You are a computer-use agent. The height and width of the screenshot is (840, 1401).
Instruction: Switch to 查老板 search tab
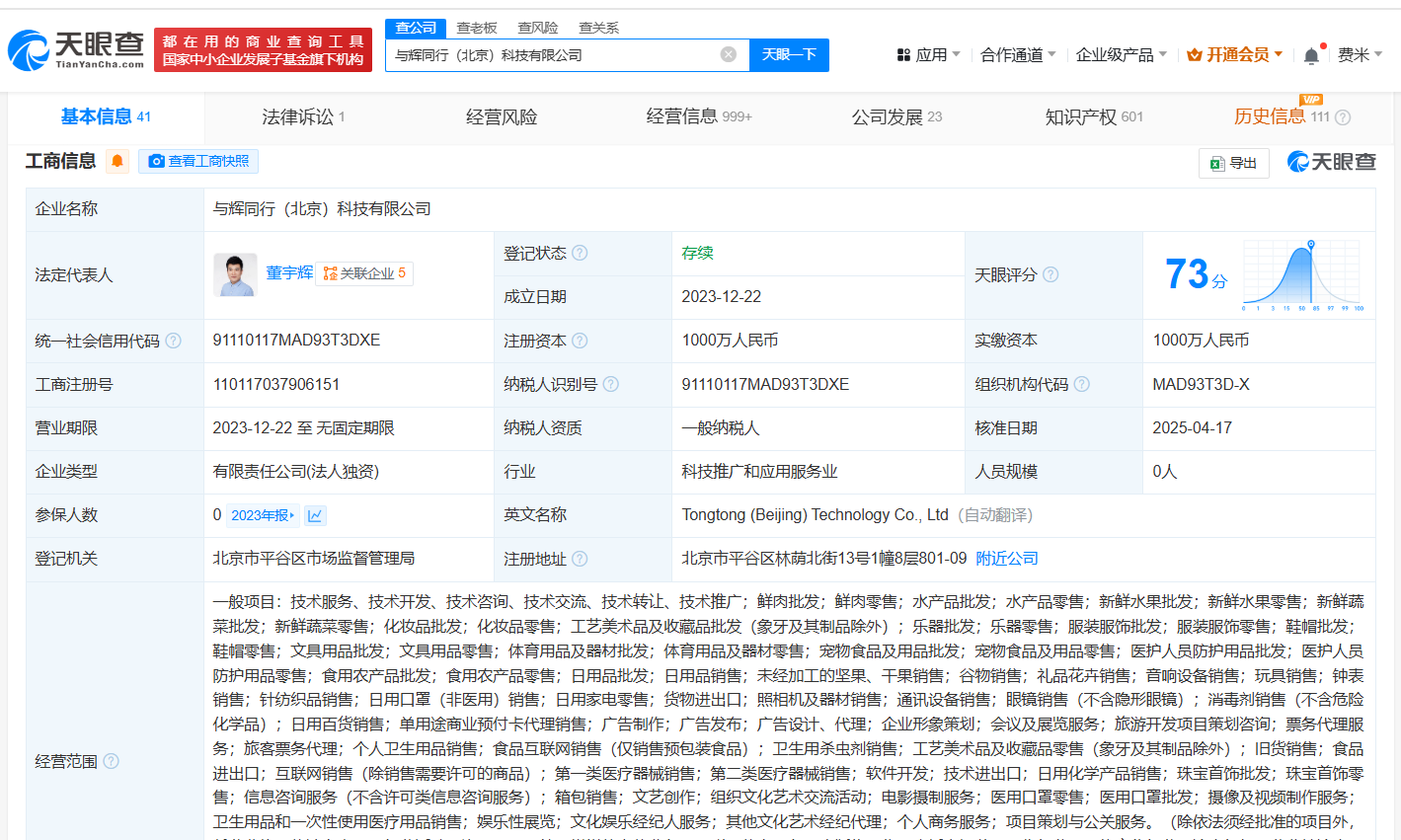pyautogui.click(x=477, y=28)
